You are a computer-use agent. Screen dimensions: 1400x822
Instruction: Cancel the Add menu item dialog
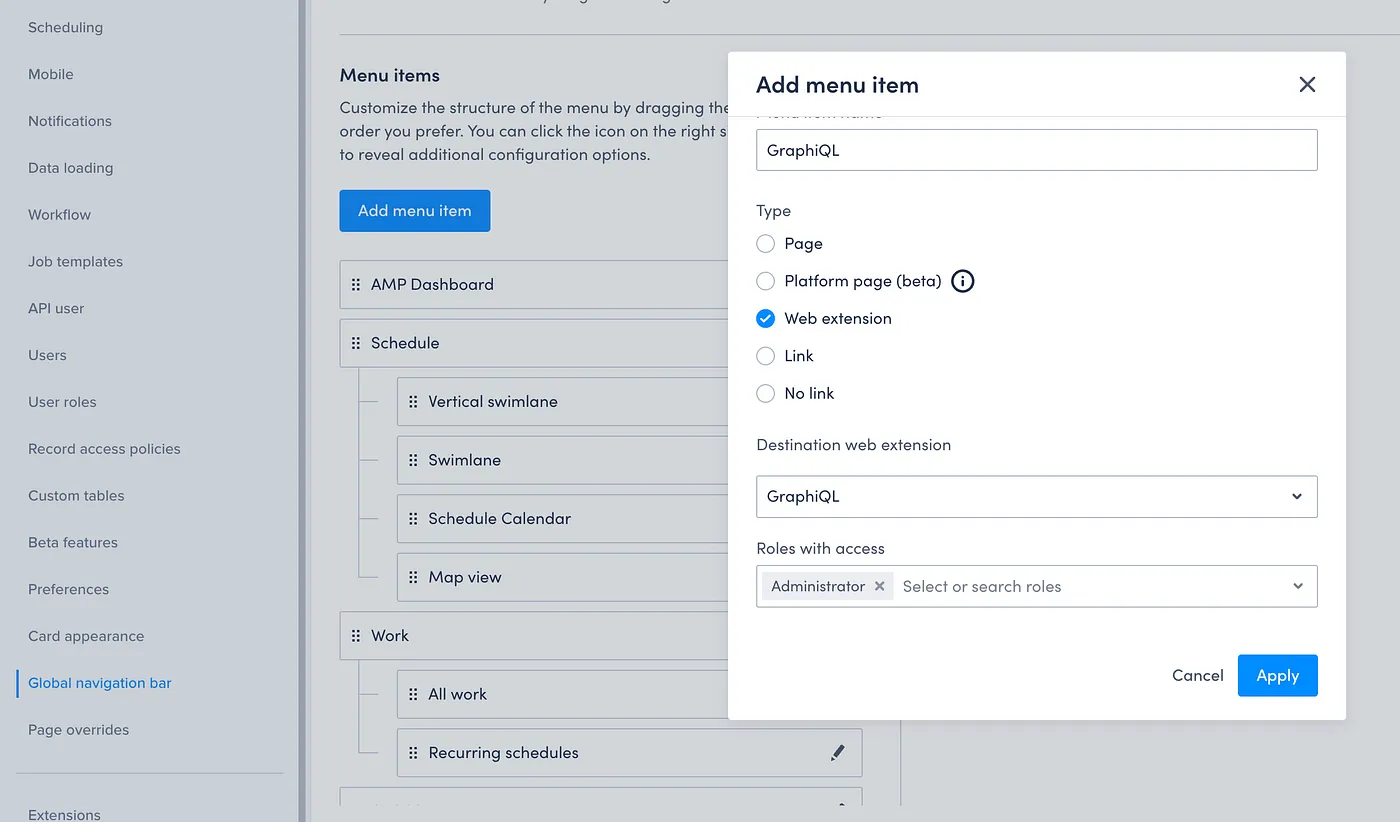click(x=1198, y=676)
